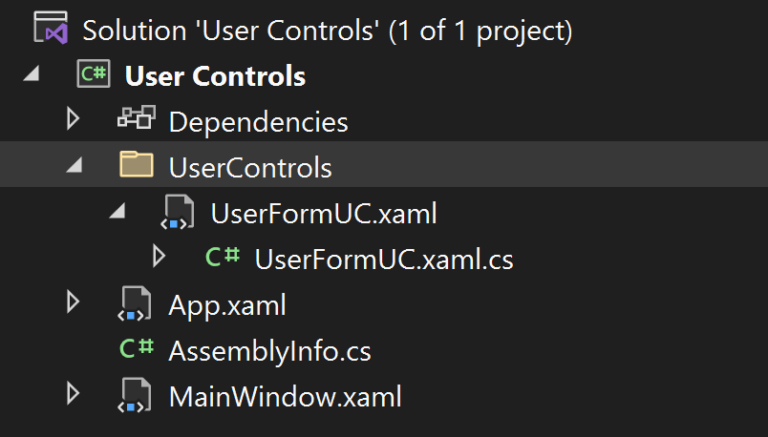Expand the UserFormUC.xaml.cs arrow
This screenshot has width=768, height=437.
click(x=159, y=256)
